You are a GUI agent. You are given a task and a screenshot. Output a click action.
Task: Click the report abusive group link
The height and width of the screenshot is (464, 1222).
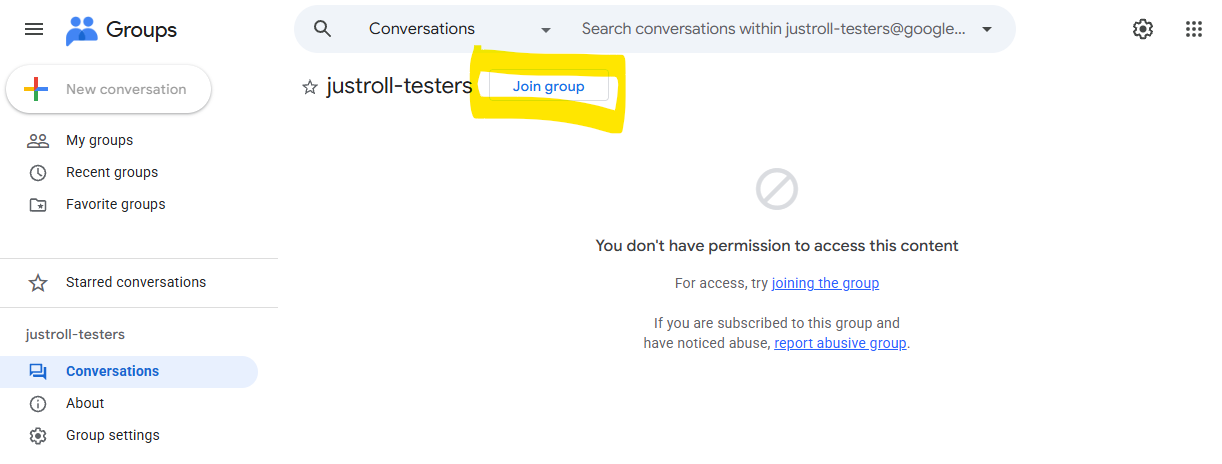[x=840, y=343]
